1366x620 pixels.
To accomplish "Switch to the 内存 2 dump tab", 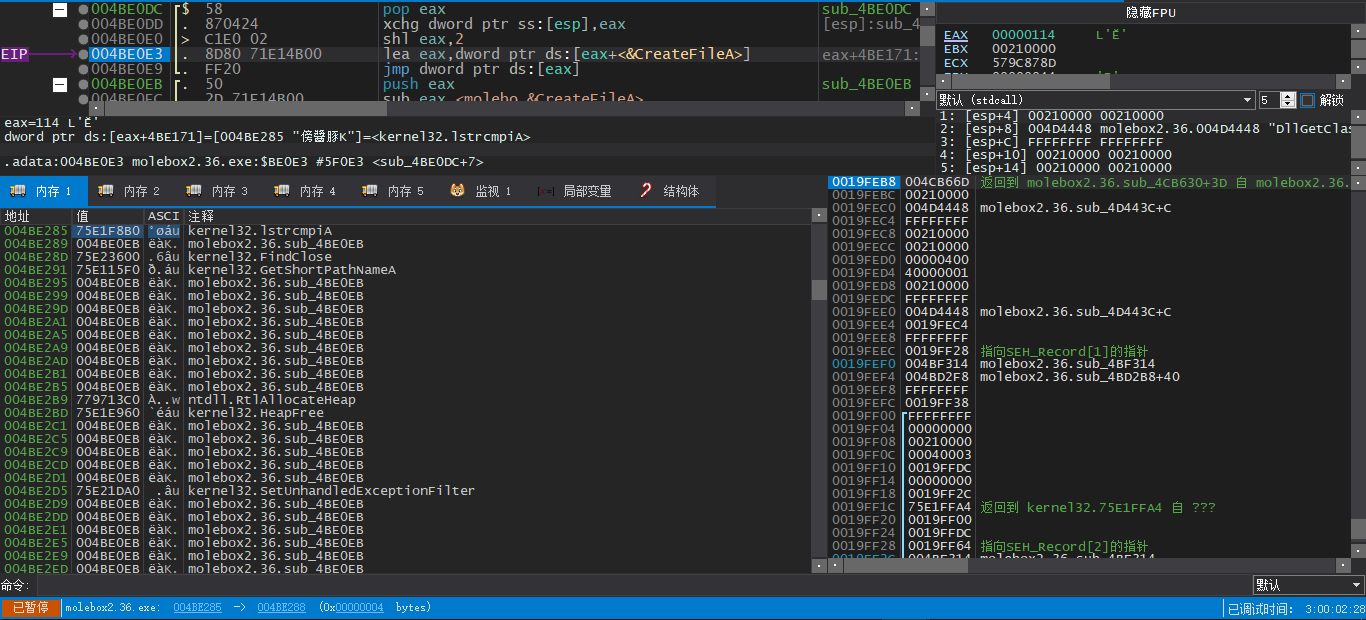I will pos(134,191).
